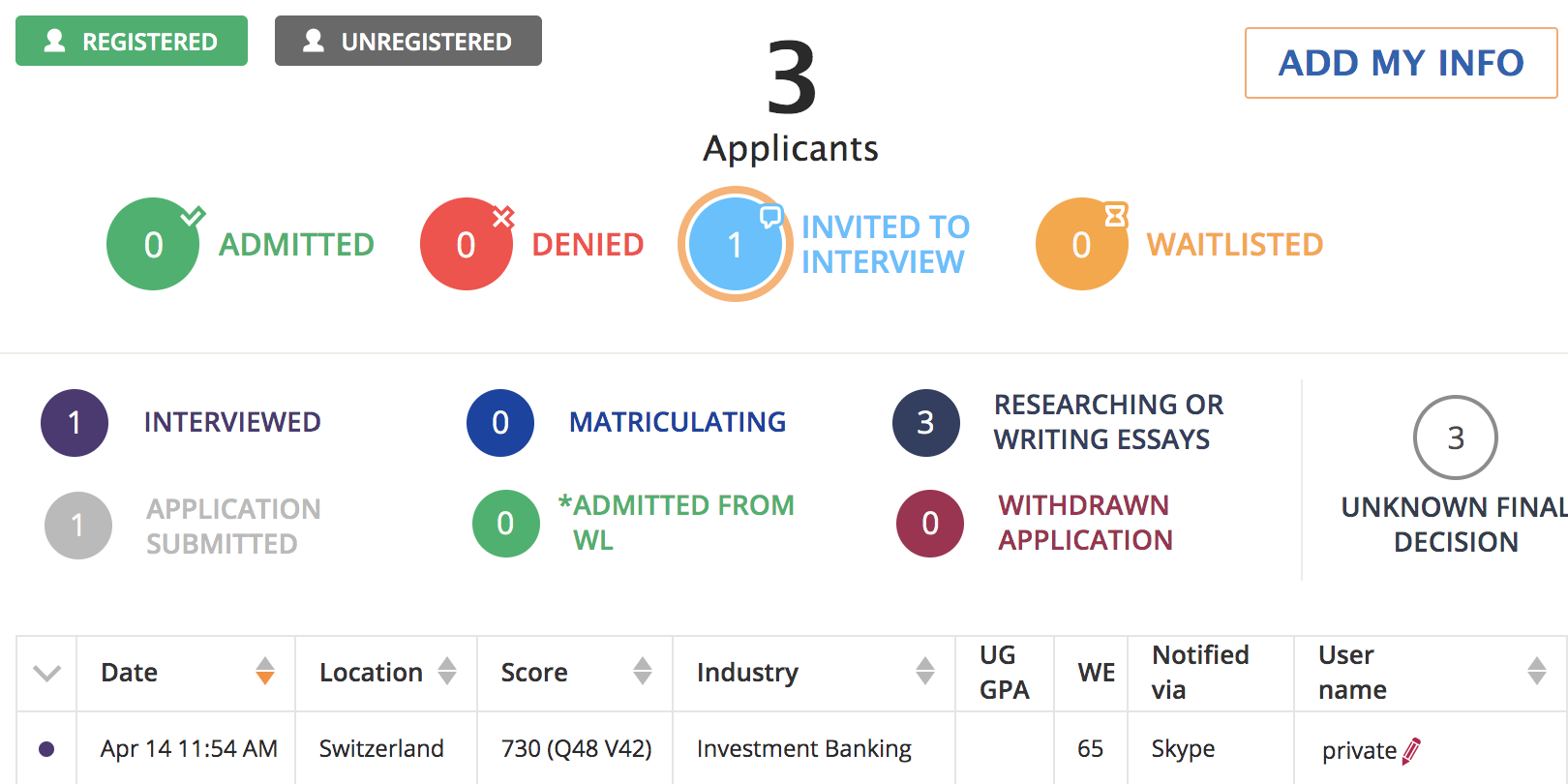This screenshot has width=1568, height=784.
Task: Click the Unknown Final Decision count circle
Action: pos(1455,437)
